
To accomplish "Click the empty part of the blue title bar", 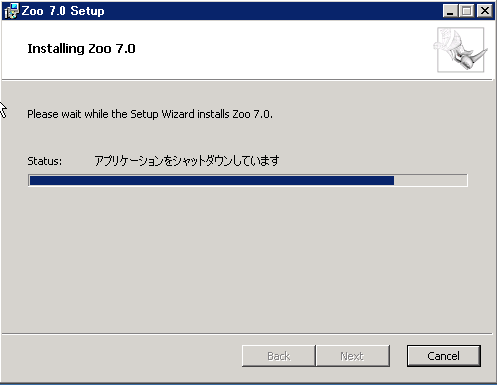I will click(273, 11).
